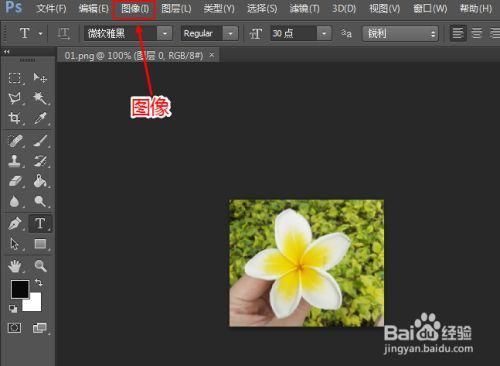Image resolution: width=500 pixels, height=366 pixels.
Task: Center align text
Action: pos(477,33)
